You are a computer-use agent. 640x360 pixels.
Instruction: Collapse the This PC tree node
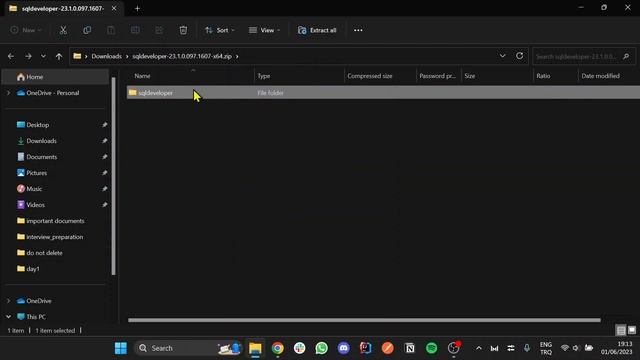tap(9, 317)
